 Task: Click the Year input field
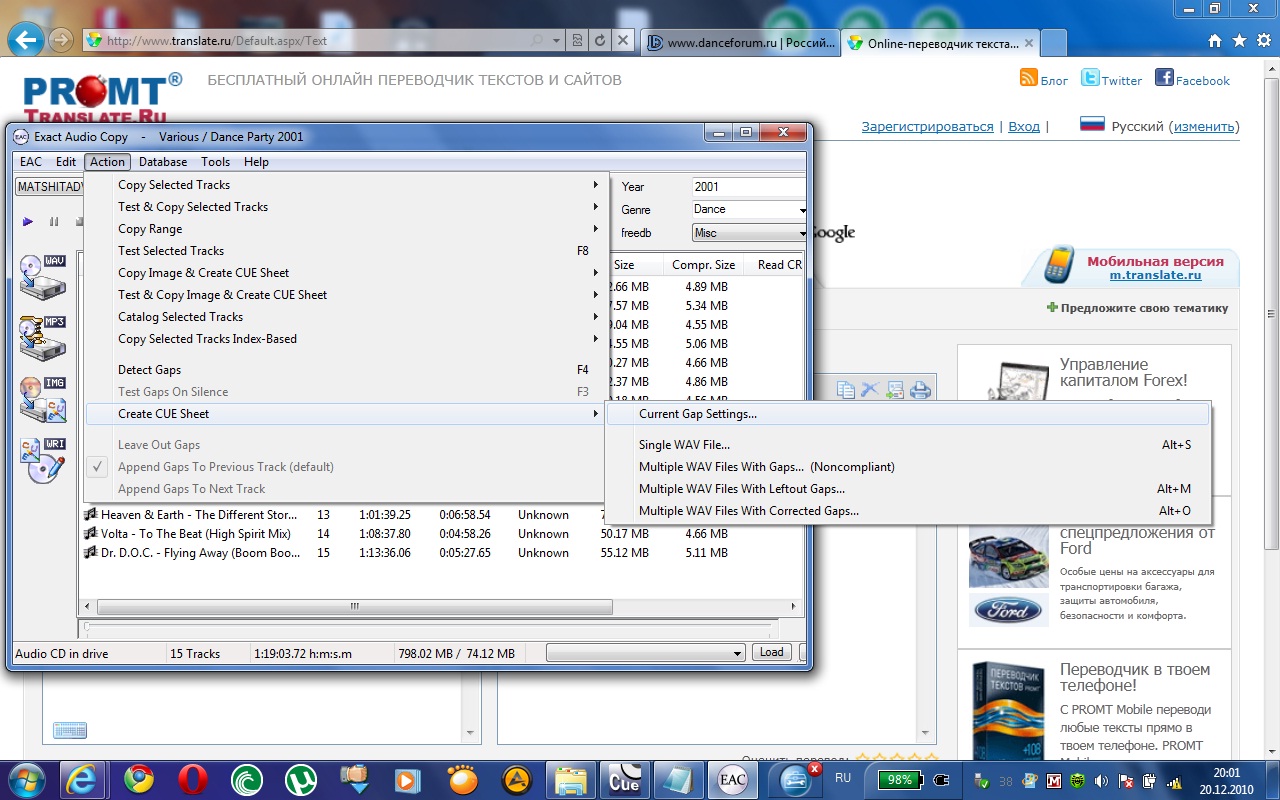pyautogui.click(x=748, y=187)
